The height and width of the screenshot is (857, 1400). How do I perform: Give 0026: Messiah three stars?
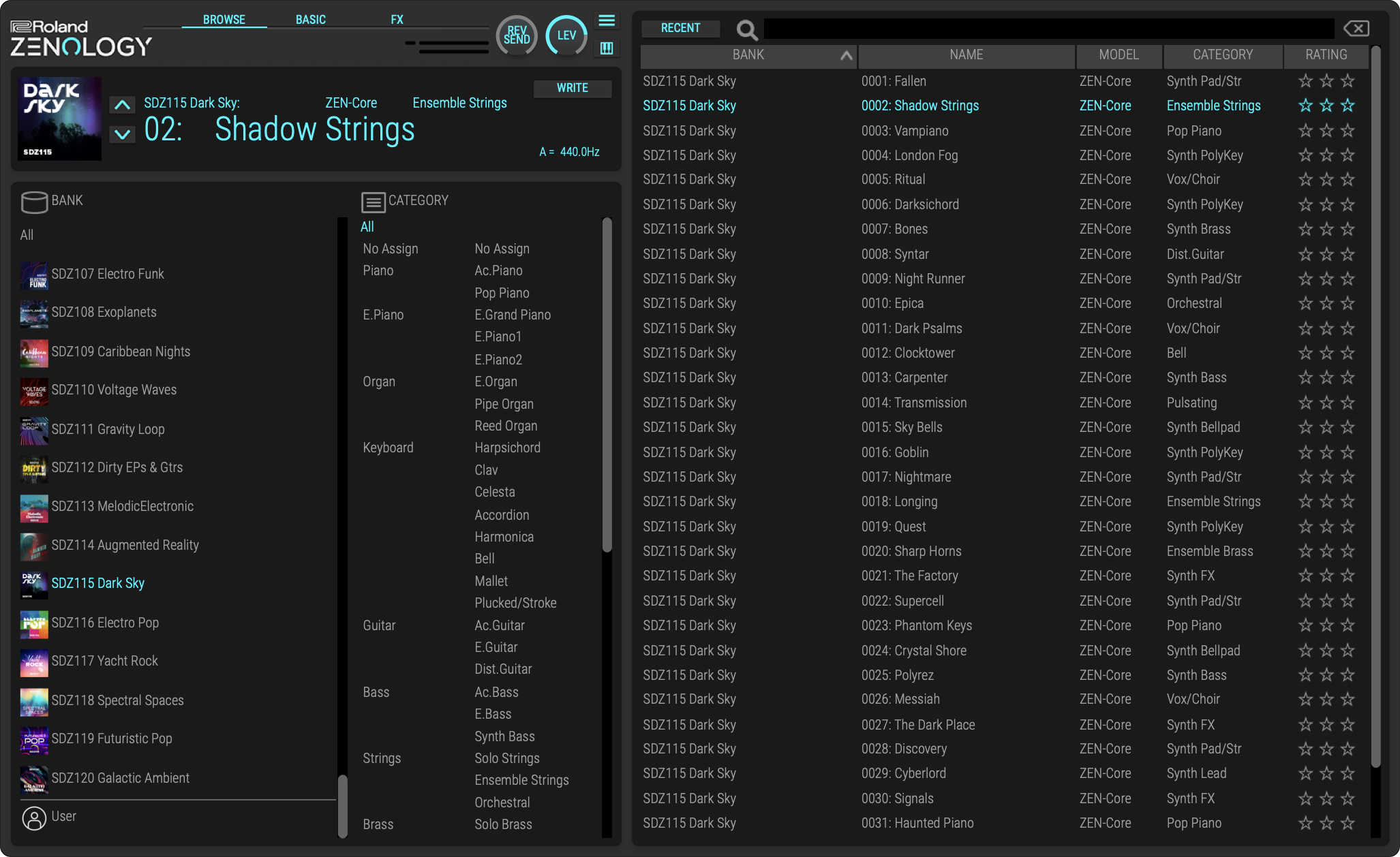click(1348, 699)
